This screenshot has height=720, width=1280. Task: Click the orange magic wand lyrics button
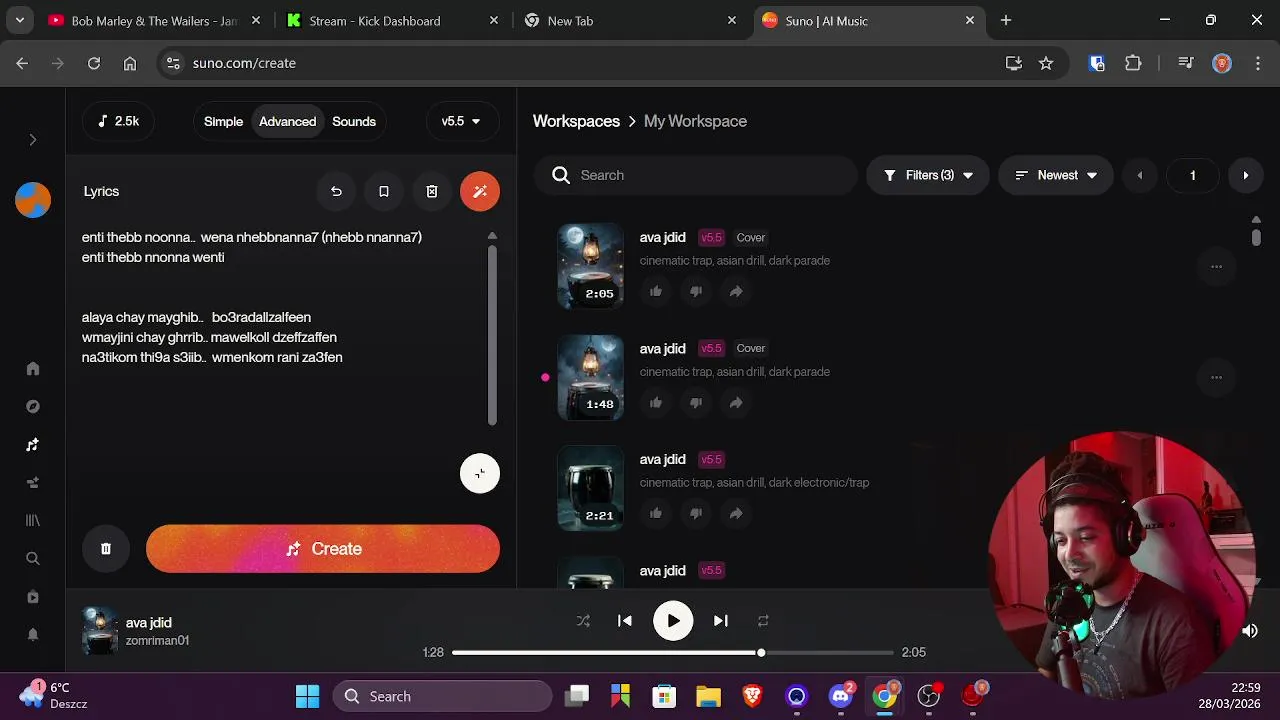(480, 191)
